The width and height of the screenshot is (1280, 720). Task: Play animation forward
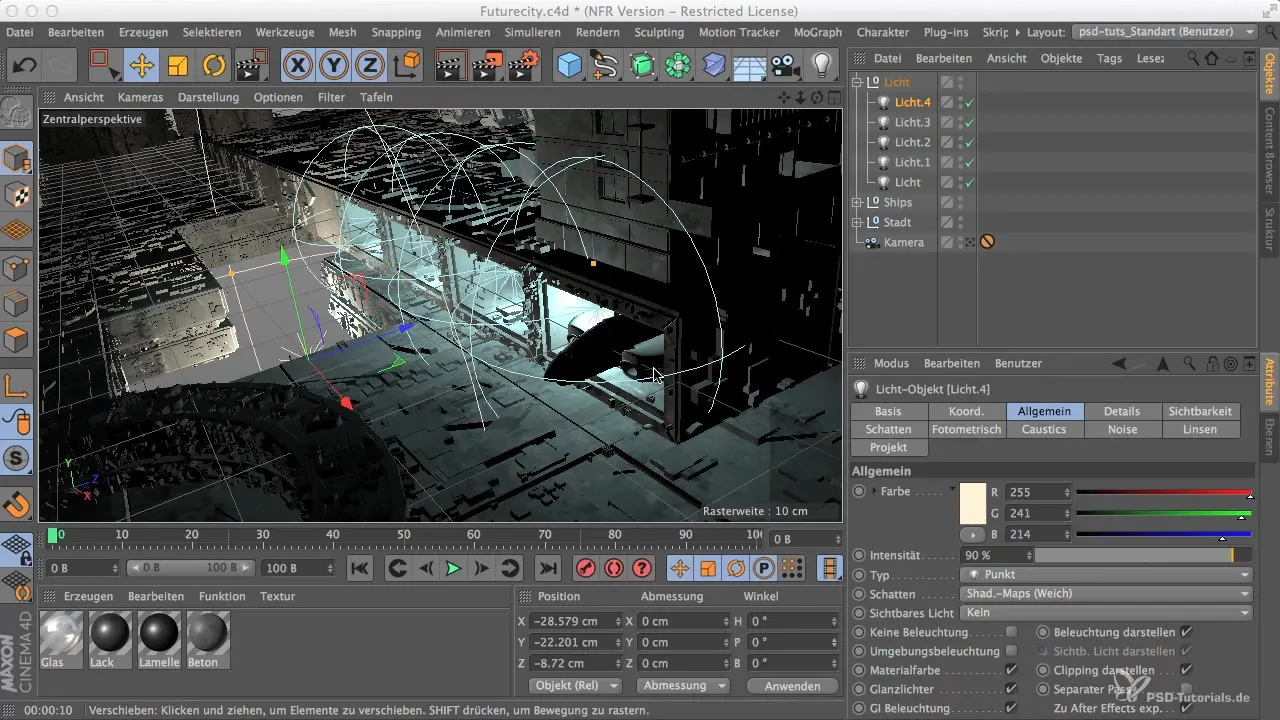coord(453,568)
